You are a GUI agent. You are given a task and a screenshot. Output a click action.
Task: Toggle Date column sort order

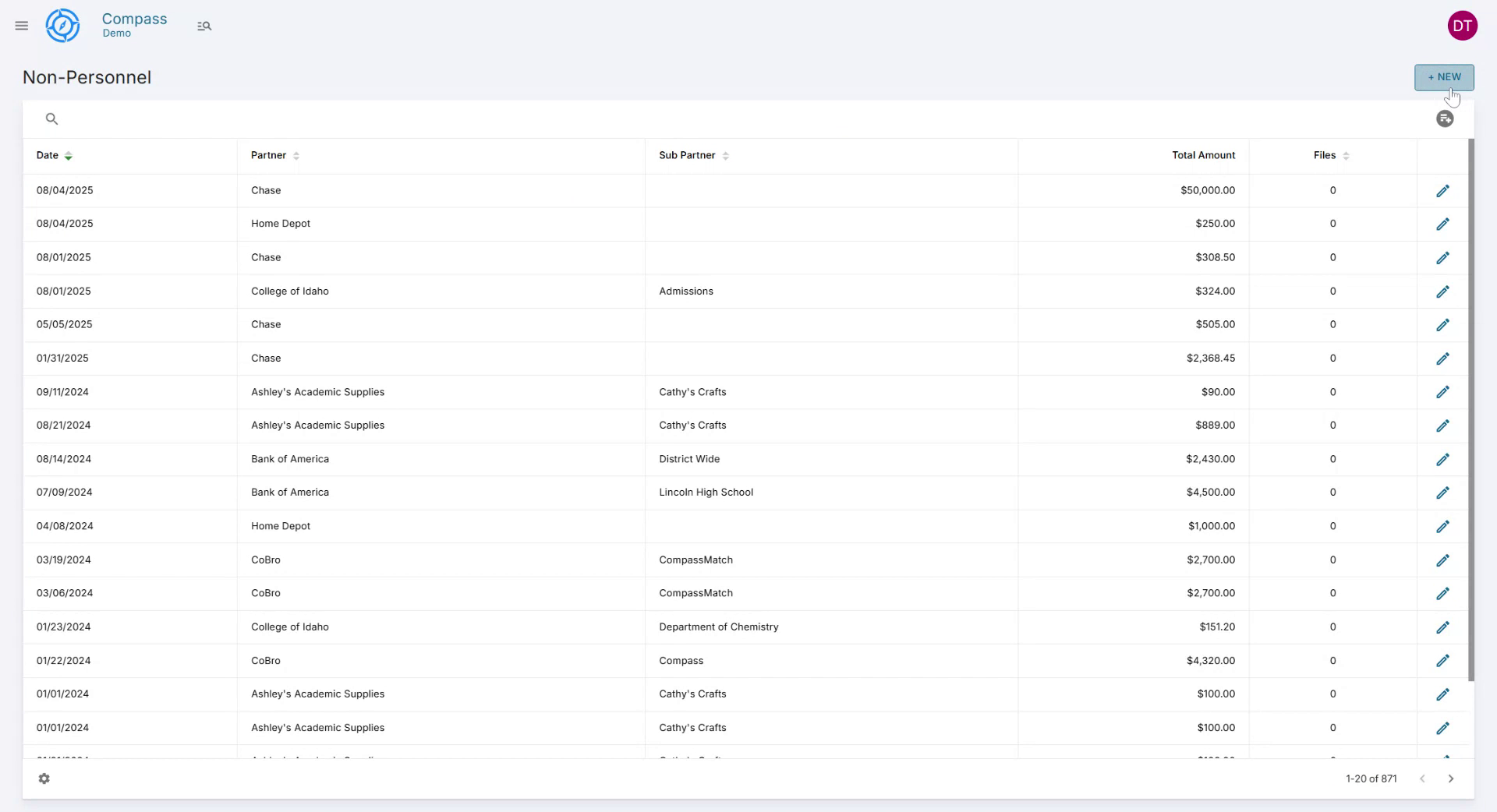(69, 155)
